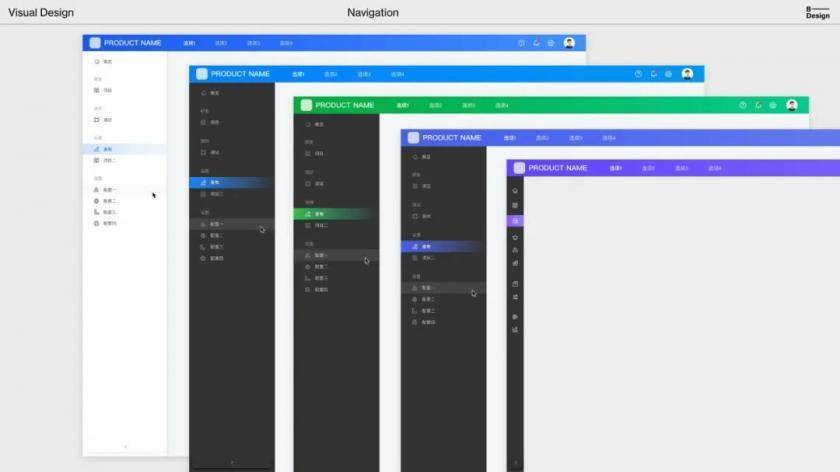Collapse the first dark sidebar with its bottom chevron
Image resolution: width=840 pixels, height=472 pixels.
point(232,462)
